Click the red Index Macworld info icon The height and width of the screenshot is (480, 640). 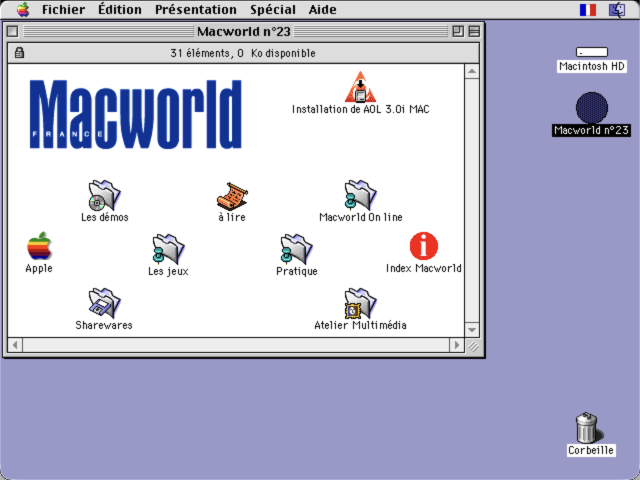click(x=424, y=246)
